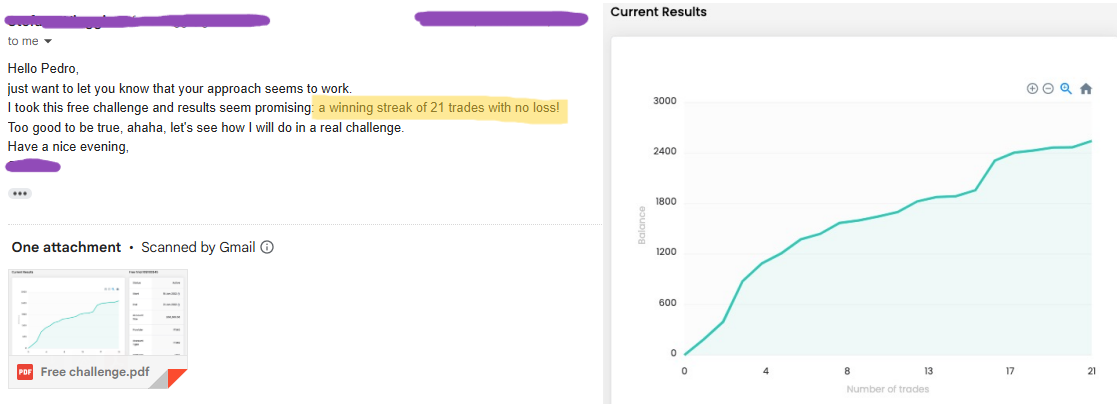The image size is (1117, 404).
Task: Click the balance line endpoint at trade 21
Action: point(1091,141)
